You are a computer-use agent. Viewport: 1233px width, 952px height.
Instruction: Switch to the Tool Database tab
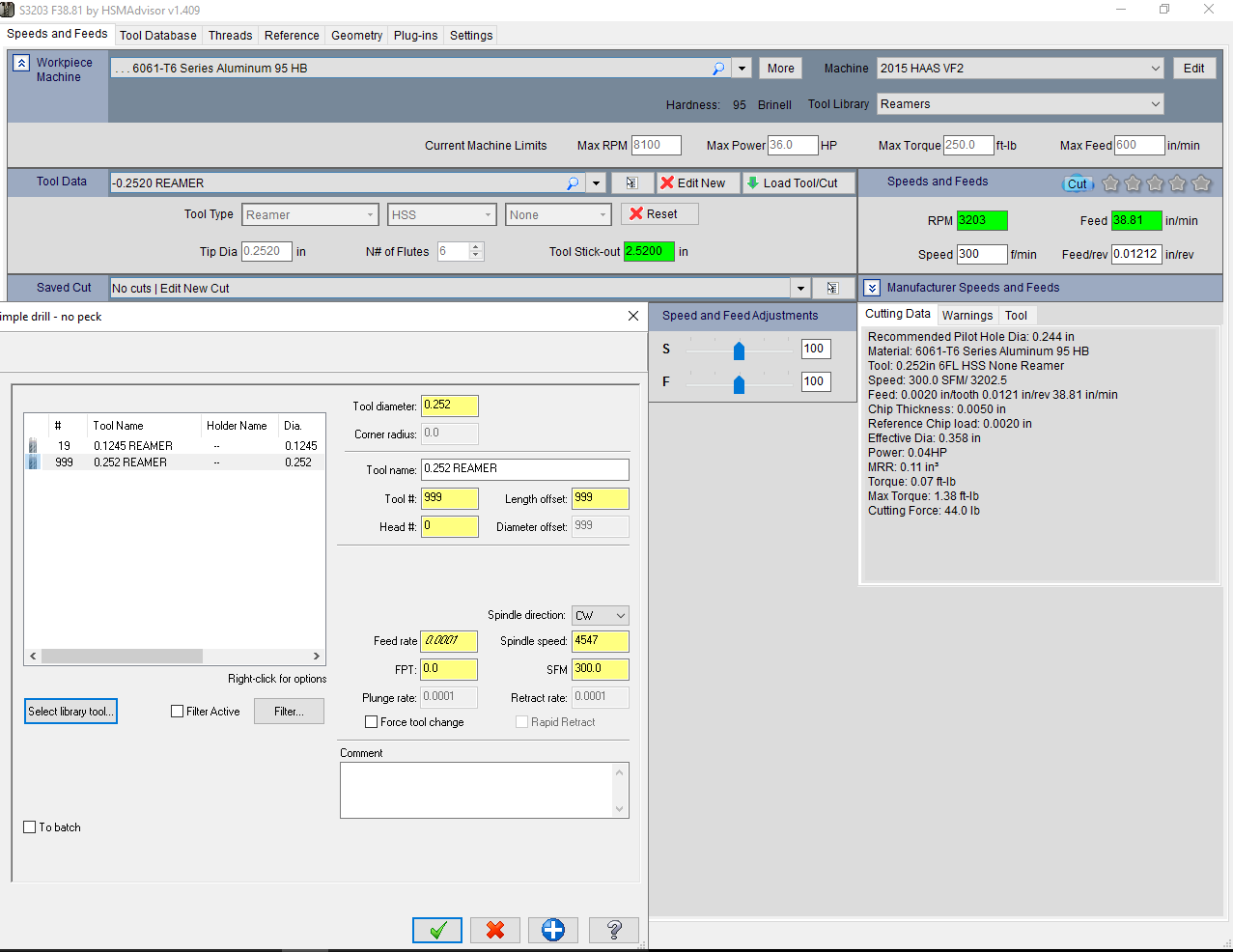point(157,36)
